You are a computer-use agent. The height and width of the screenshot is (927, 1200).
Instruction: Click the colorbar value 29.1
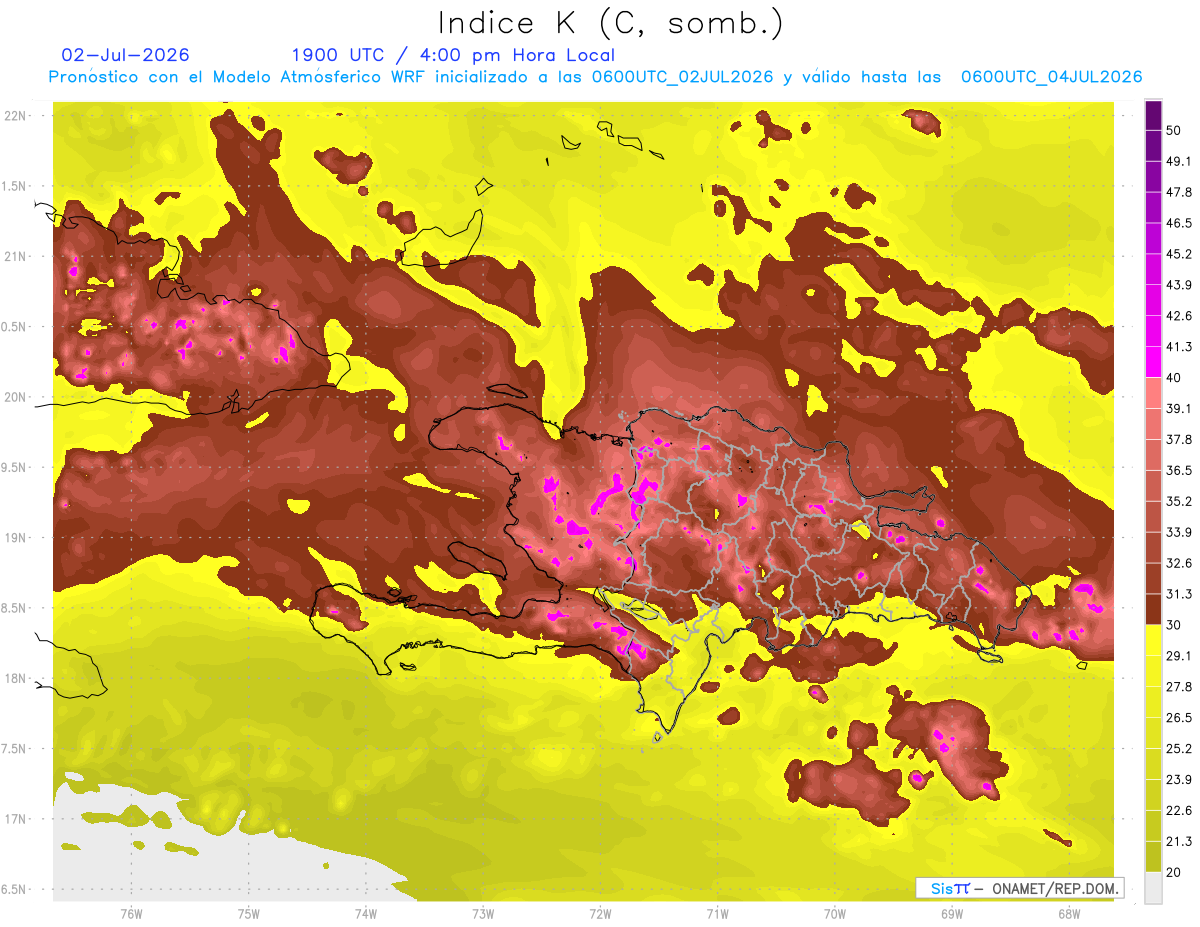coord(1178,656)
